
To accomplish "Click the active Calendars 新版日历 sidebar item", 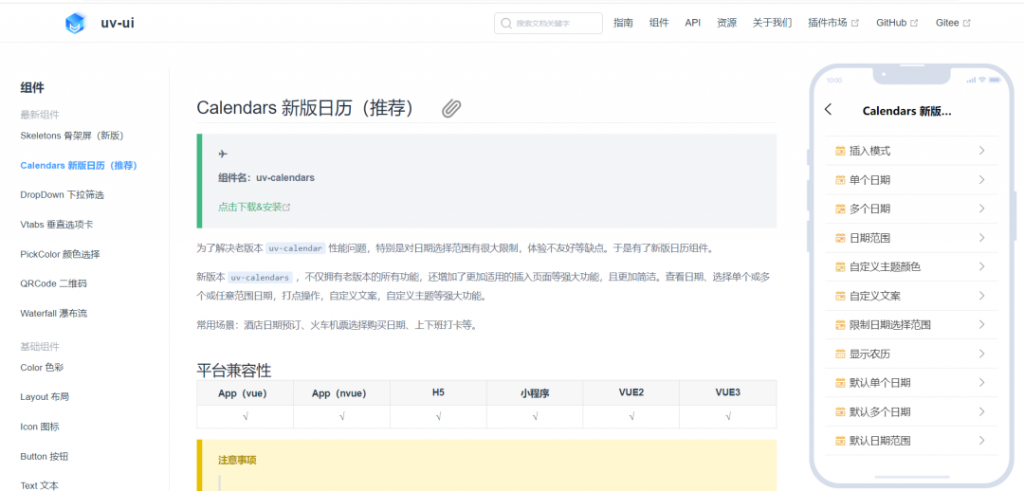I will [79, 165].
